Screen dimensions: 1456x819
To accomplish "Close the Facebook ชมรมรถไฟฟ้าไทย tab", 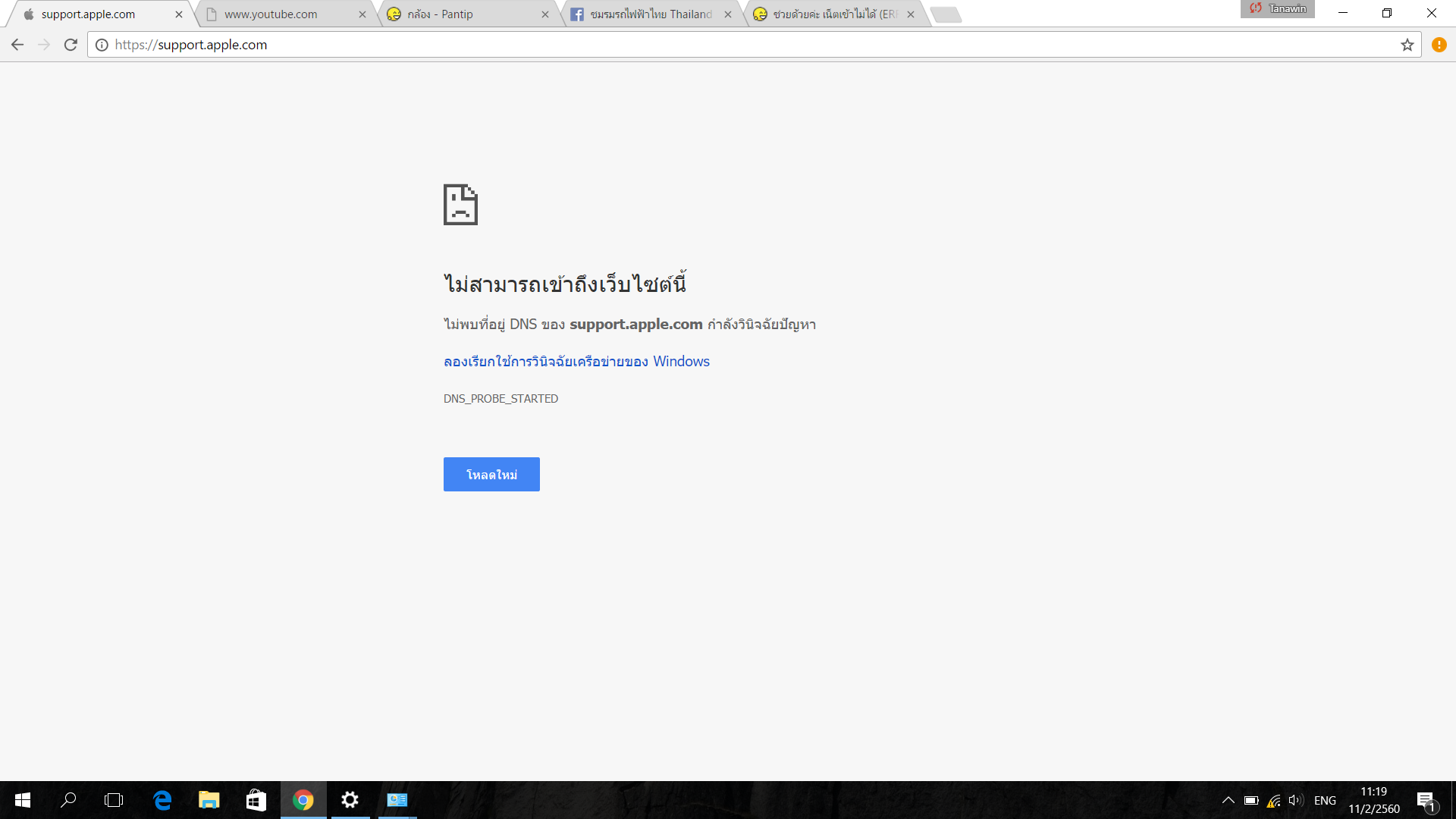I will 728,14.
